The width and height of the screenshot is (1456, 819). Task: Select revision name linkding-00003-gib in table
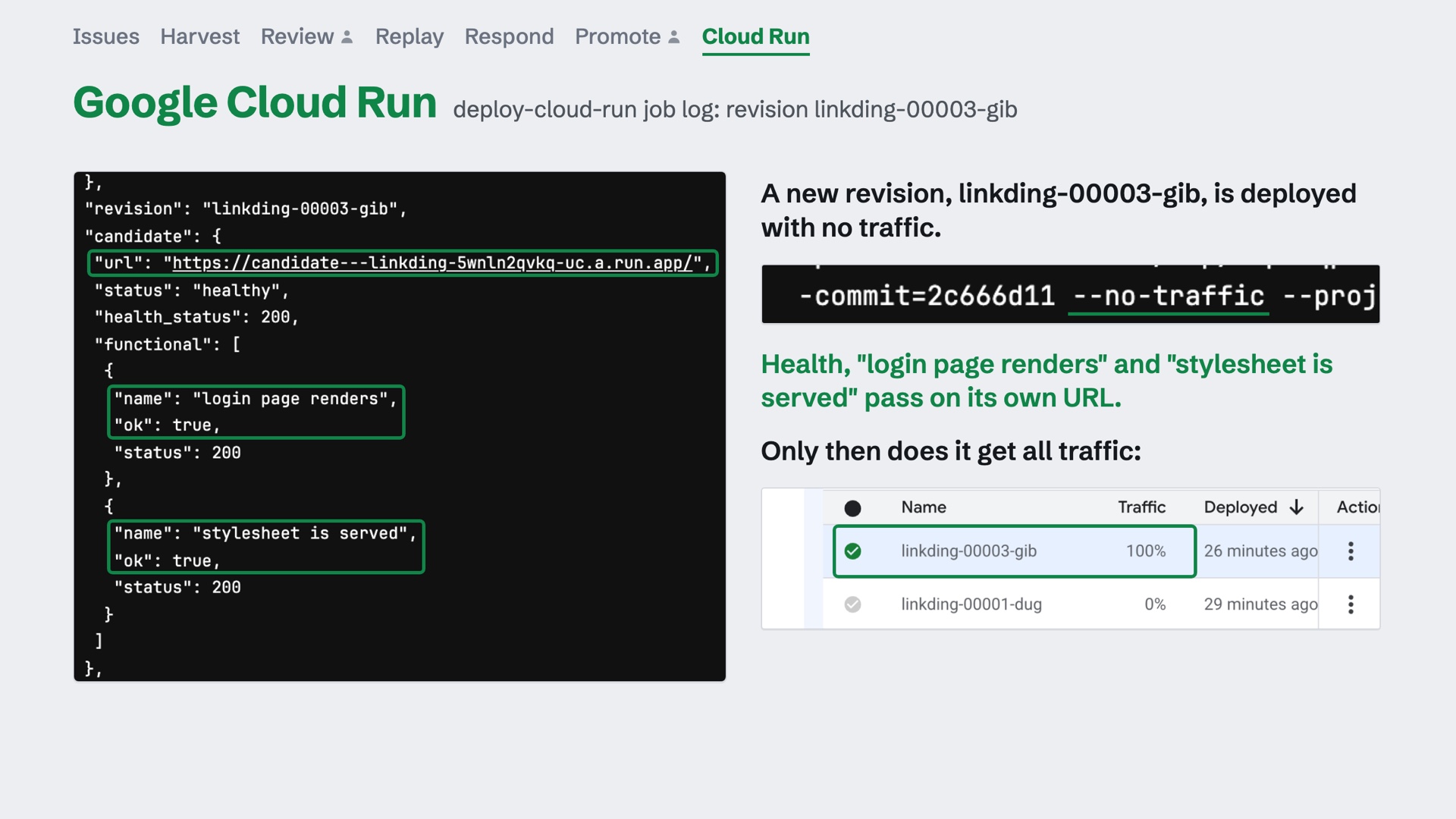click(x=968, y=551)
